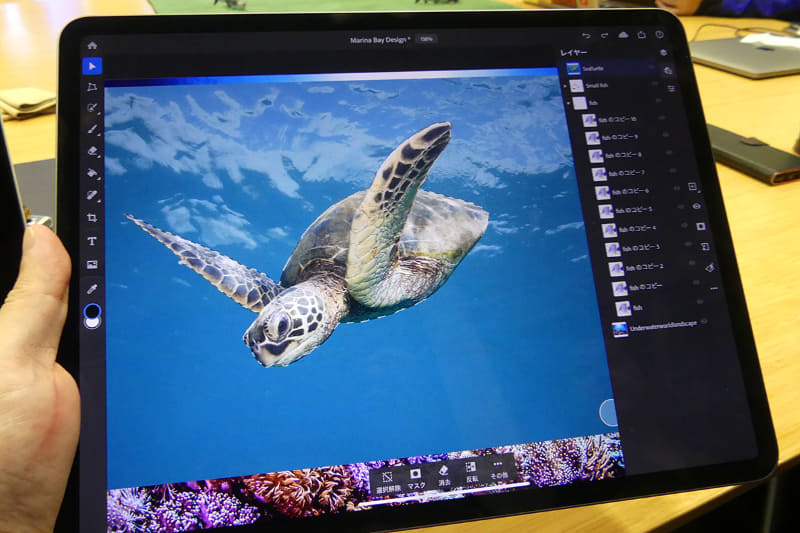The width and height of the screenshot is (800, 533).
Task: Tap 選択解除 deselect button
Action: click(x=388, y=481)
